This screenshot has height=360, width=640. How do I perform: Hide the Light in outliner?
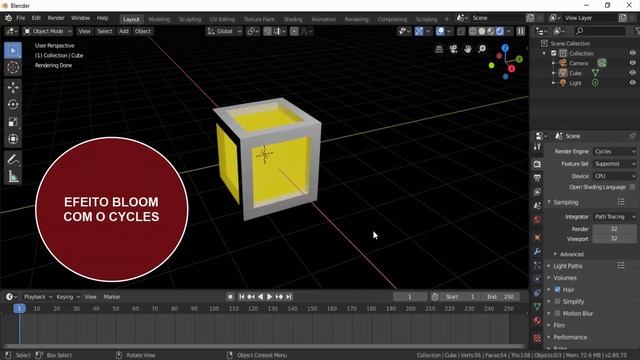[x=632, y=82]
